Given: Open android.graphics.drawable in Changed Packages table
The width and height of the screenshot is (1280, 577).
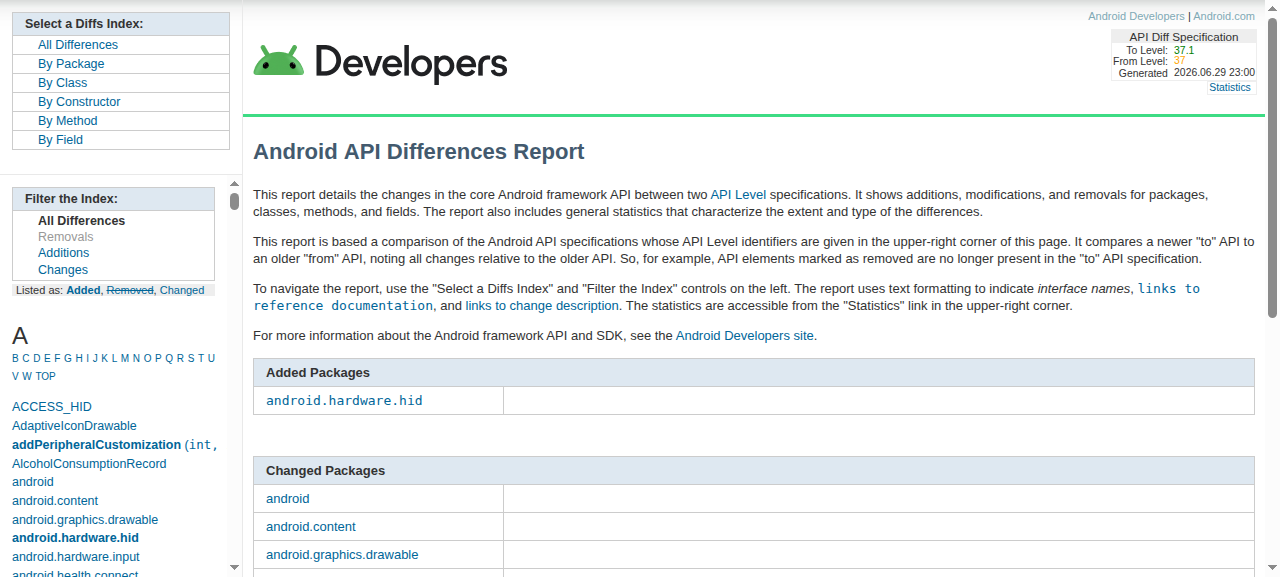Looking at the screenshot, I should pyautogui.click(x=342, y=555).
